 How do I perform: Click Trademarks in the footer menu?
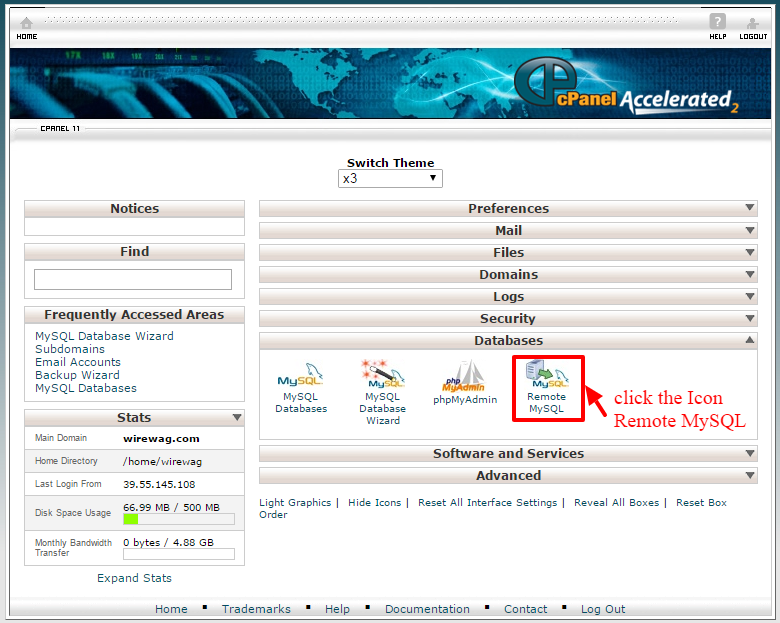[256, 609]
